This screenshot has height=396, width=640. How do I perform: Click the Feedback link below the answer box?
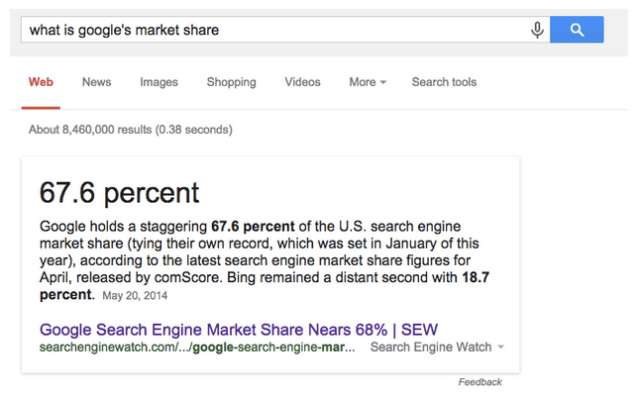point(480,382)
